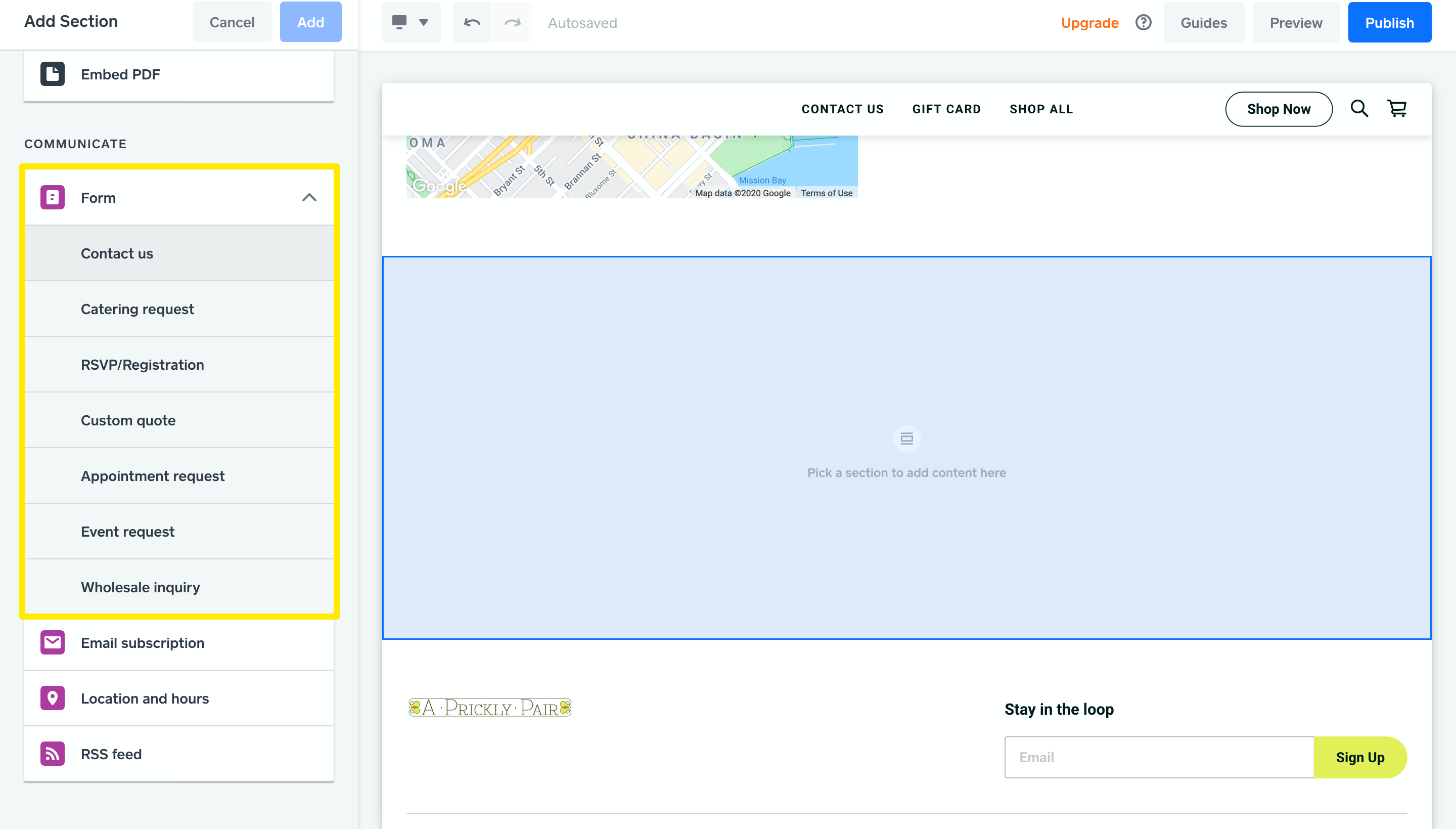Collapse the Form section chevron

[309, 198]
